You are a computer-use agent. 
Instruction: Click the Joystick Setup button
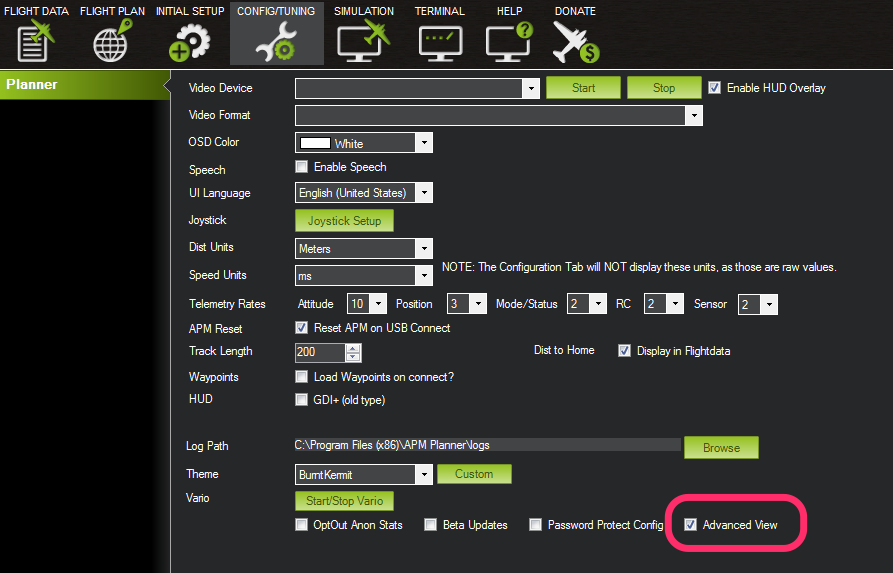[x=343, y=221]
